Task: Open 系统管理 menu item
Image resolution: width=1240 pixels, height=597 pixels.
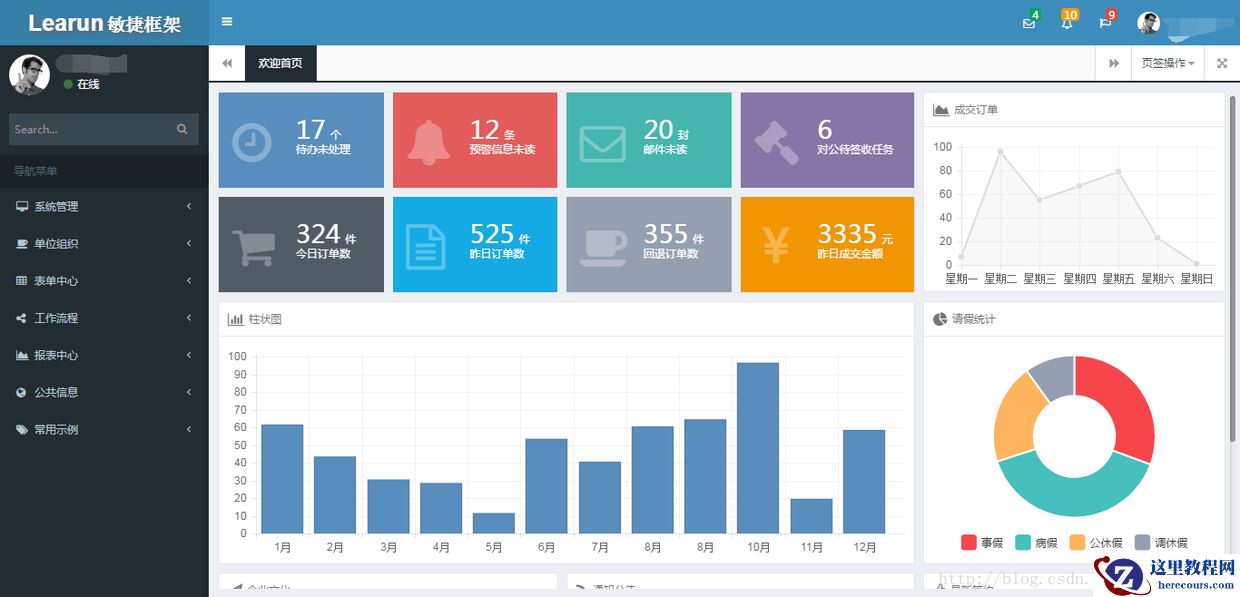Action: [104, 207]
